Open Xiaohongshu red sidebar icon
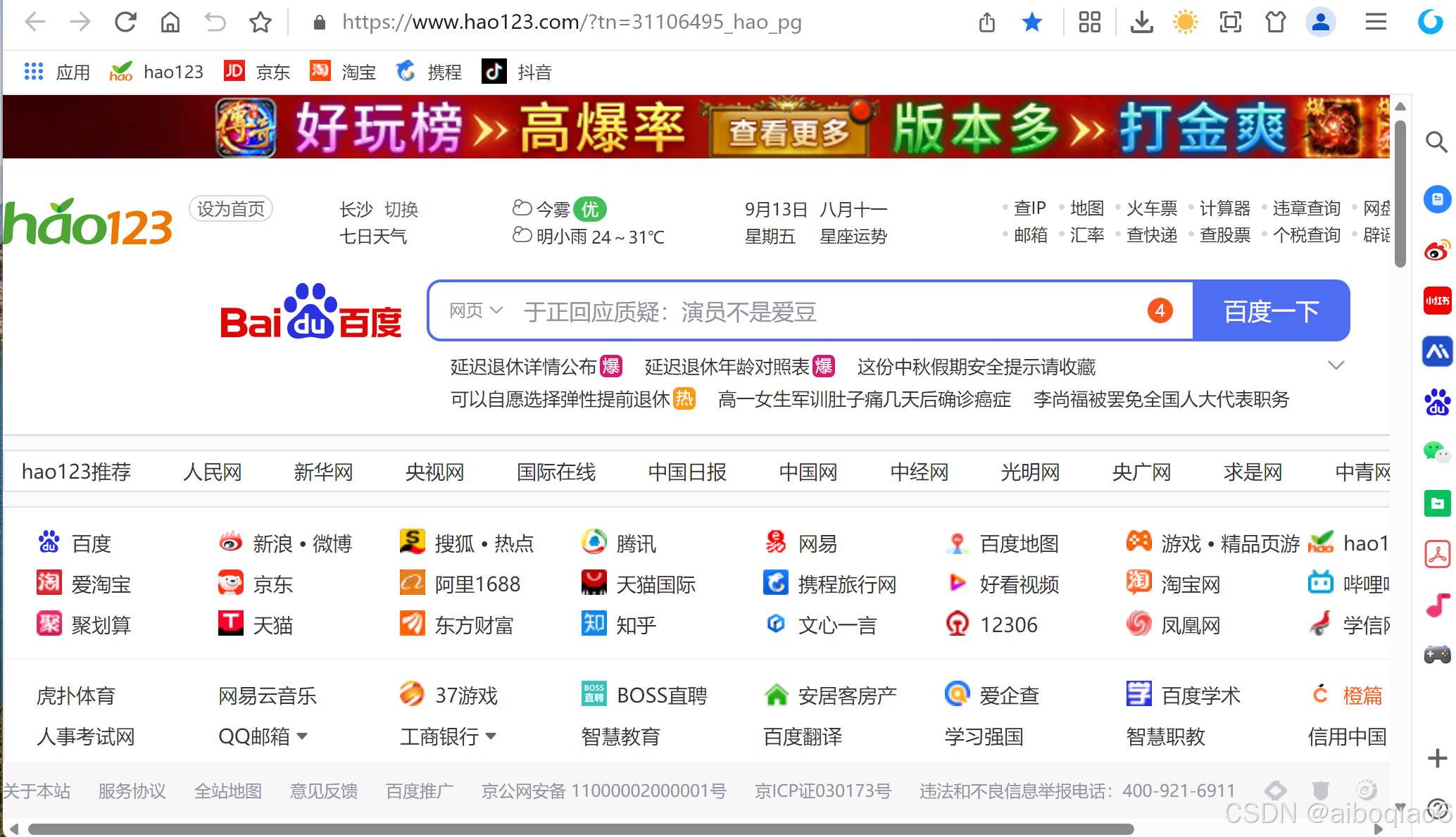 [x=1437, y=301]
